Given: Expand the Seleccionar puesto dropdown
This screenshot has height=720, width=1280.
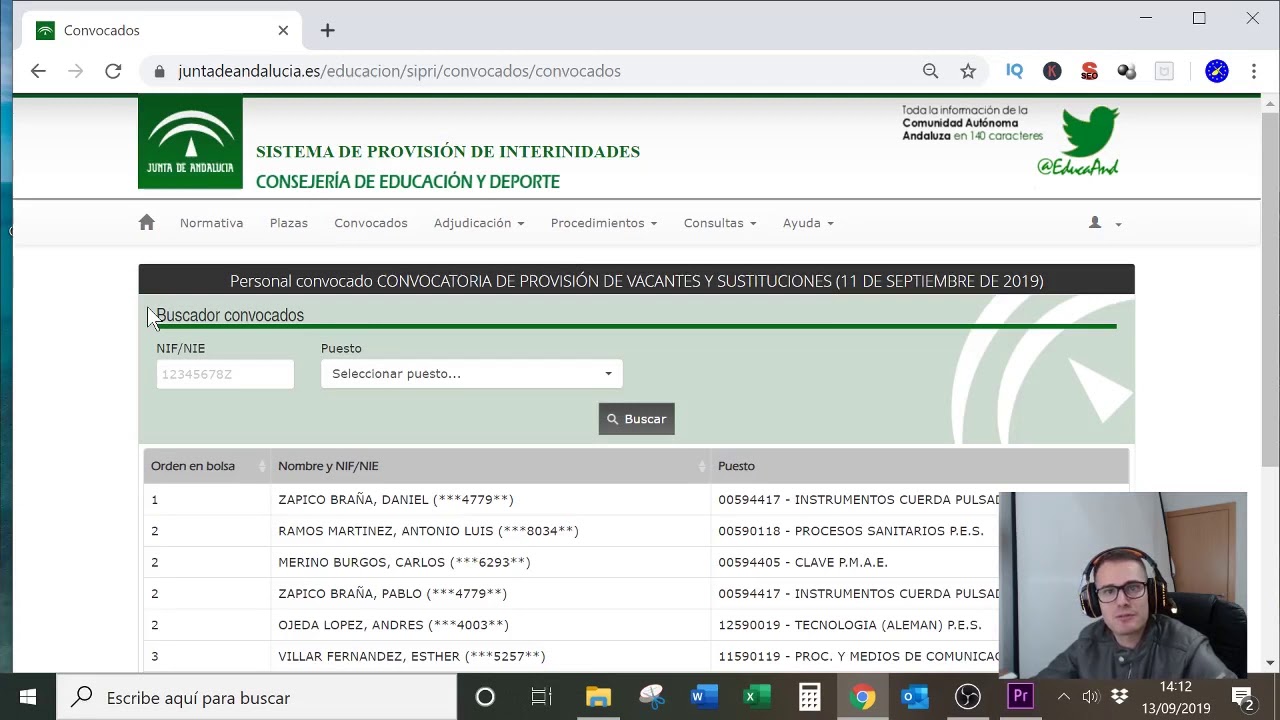Looking at the screenshot, I should [x=471, y=374].
